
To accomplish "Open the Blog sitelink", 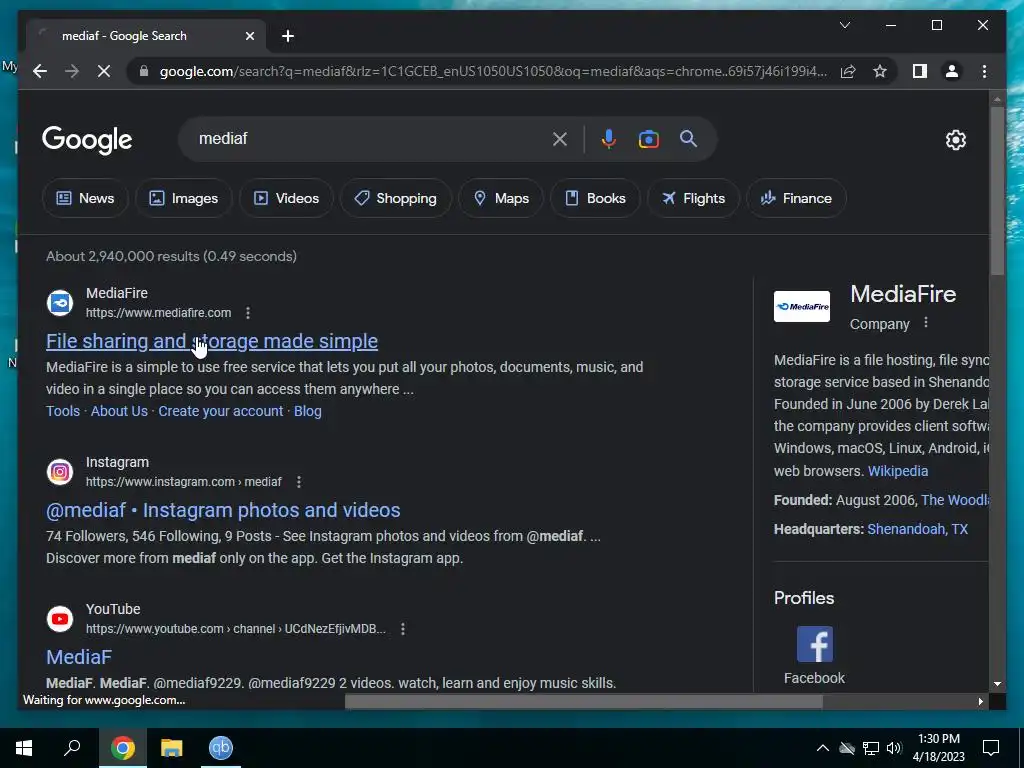I will pos(308,411).
